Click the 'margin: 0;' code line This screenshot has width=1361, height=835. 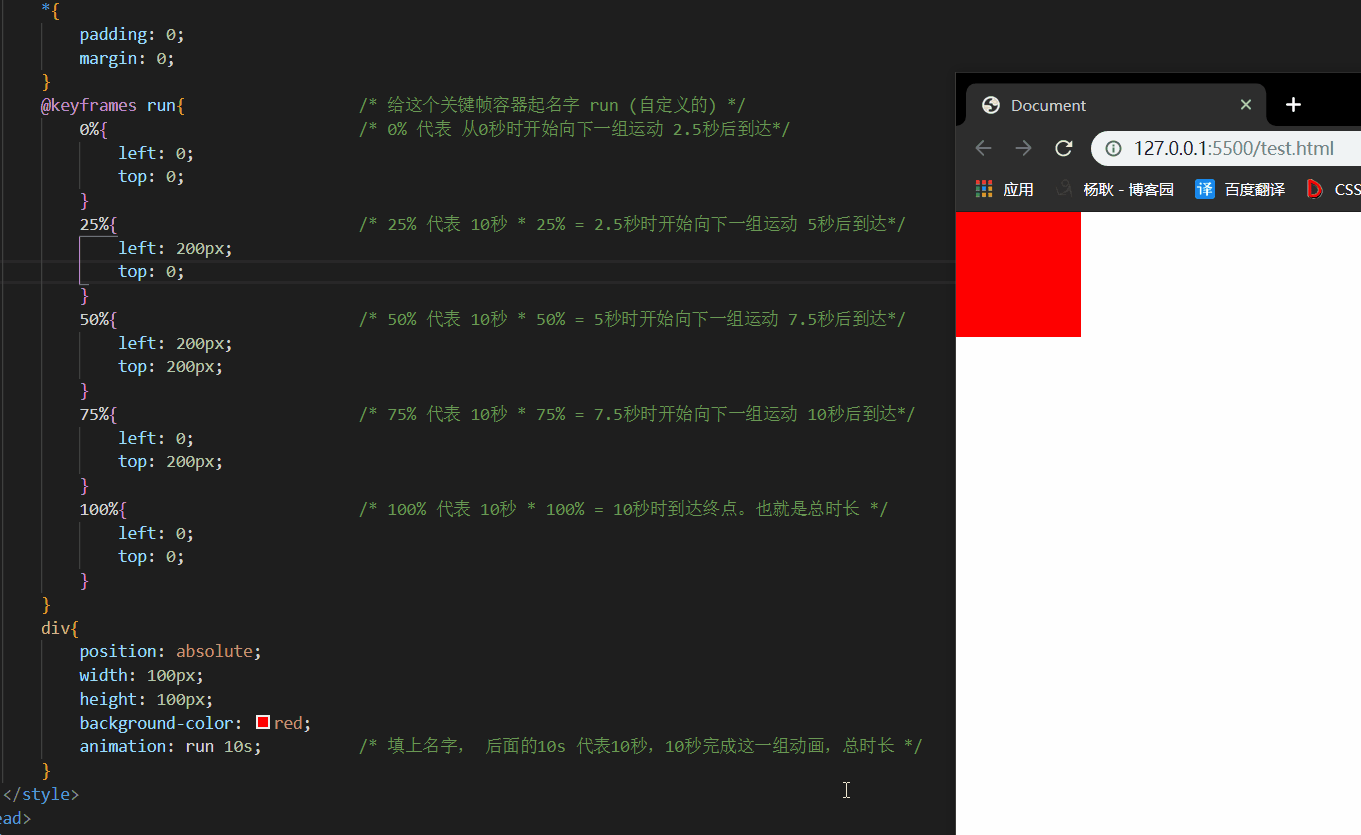pyautogui.click(x=127, y=58)
